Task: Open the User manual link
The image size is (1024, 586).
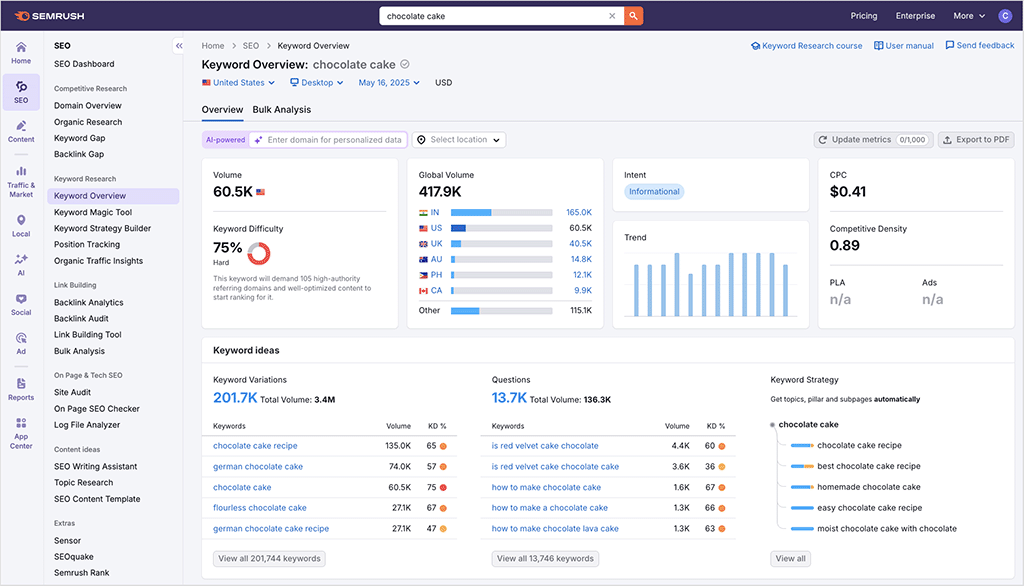Action: 904,46
